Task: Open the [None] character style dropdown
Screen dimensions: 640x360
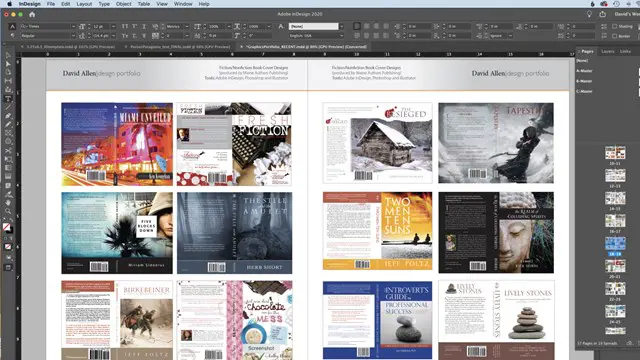Action: point(341,26)
